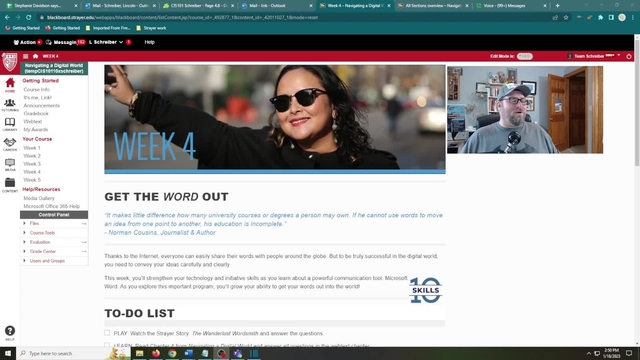Image resolution: width=640 pixels, height=360 pixels.
Task: Click the browser back arrow
Action: pos(7,18)
